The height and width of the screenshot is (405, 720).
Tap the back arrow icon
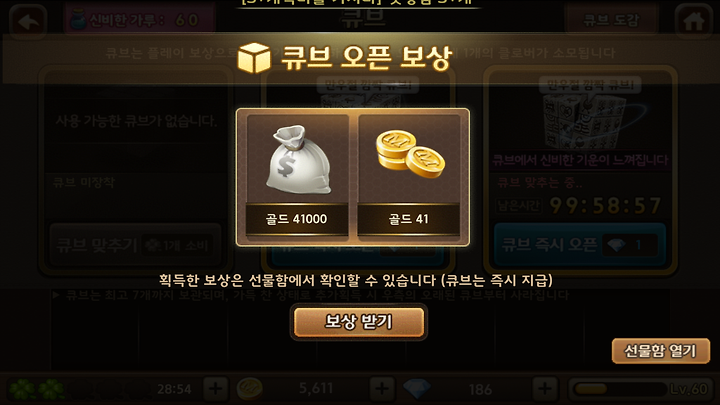tap(28, 21)
